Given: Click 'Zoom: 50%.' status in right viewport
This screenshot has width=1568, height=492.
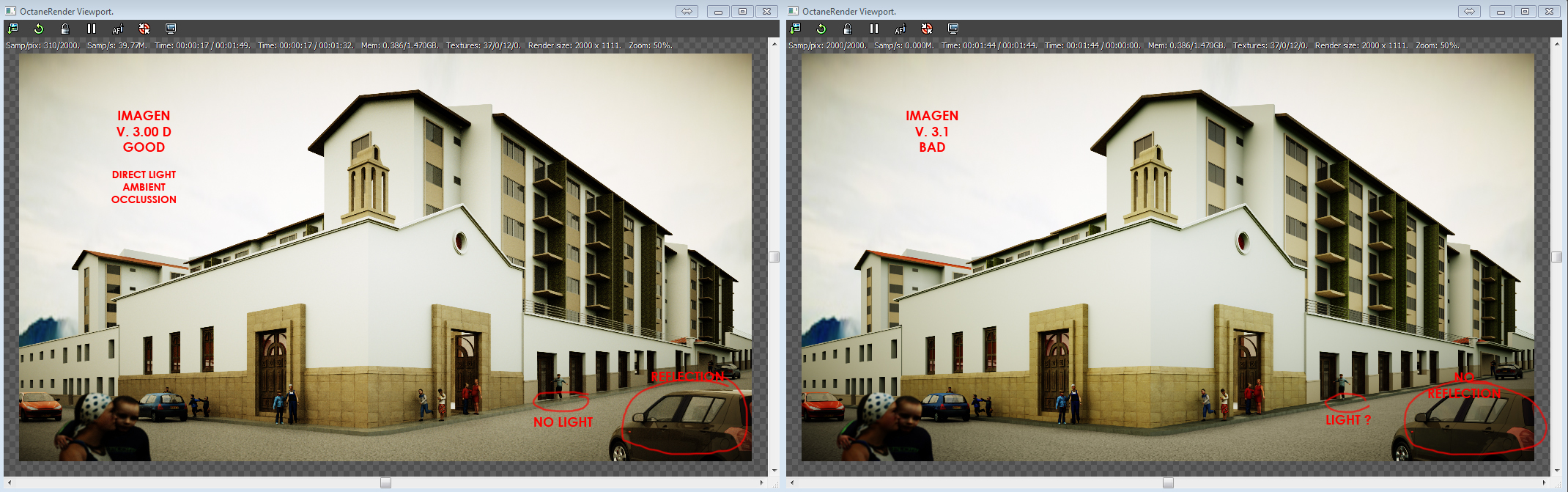Looking at the screenshot, I should pyautogui.click(x=1438, y=45).
